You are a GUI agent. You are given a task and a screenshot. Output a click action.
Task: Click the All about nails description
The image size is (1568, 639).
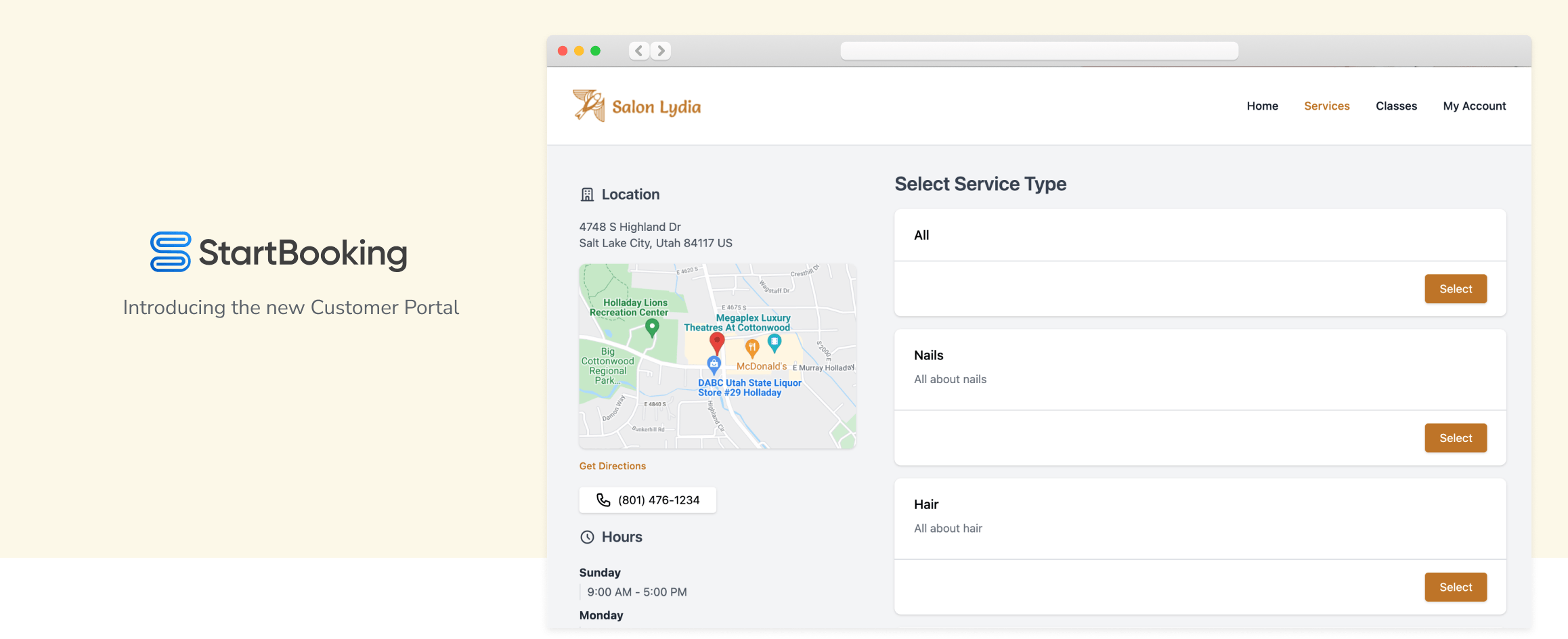pos(950,379)
